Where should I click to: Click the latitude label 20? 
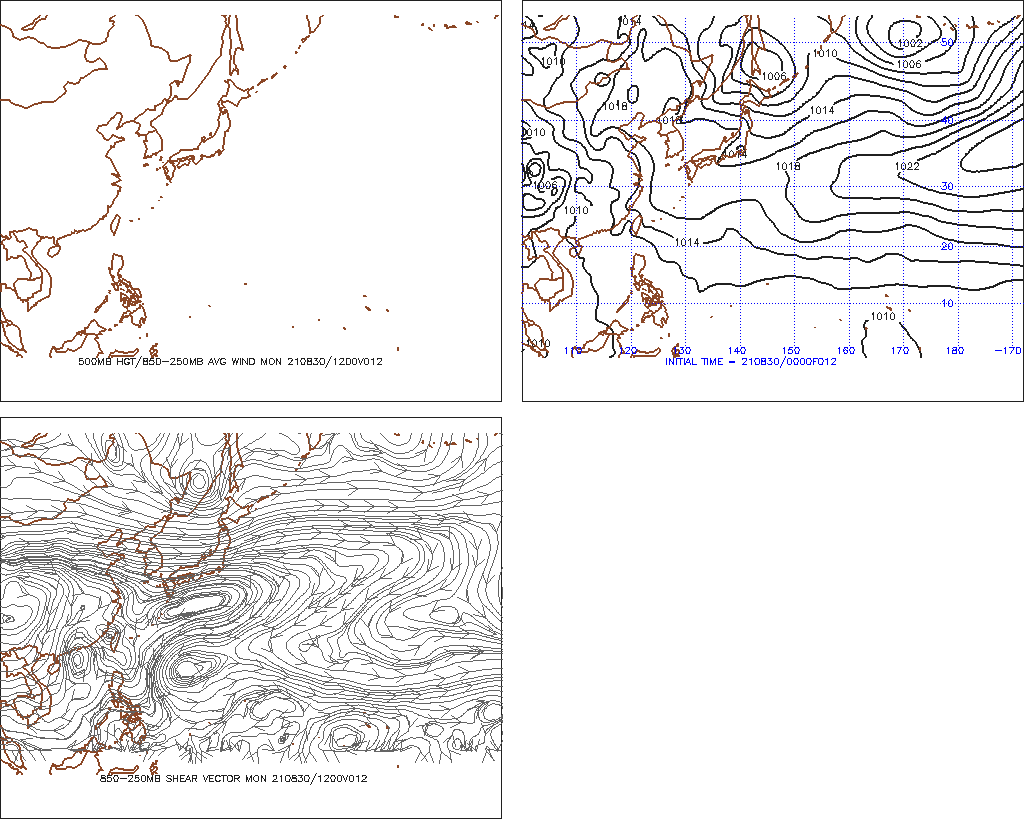tap(947, 246)
